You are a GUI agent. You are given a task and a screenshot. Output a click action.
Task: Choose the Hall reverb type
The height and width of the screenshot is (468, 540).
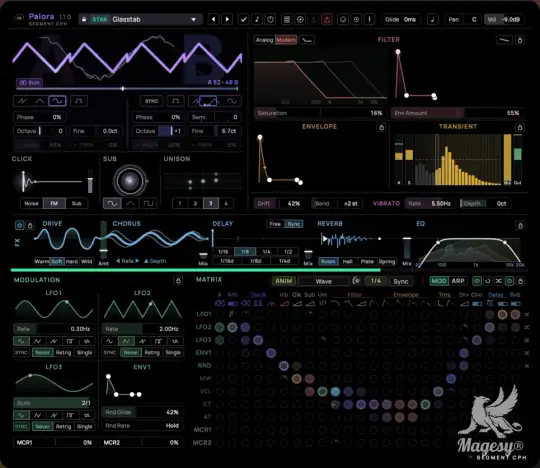[x=347, y=262]
